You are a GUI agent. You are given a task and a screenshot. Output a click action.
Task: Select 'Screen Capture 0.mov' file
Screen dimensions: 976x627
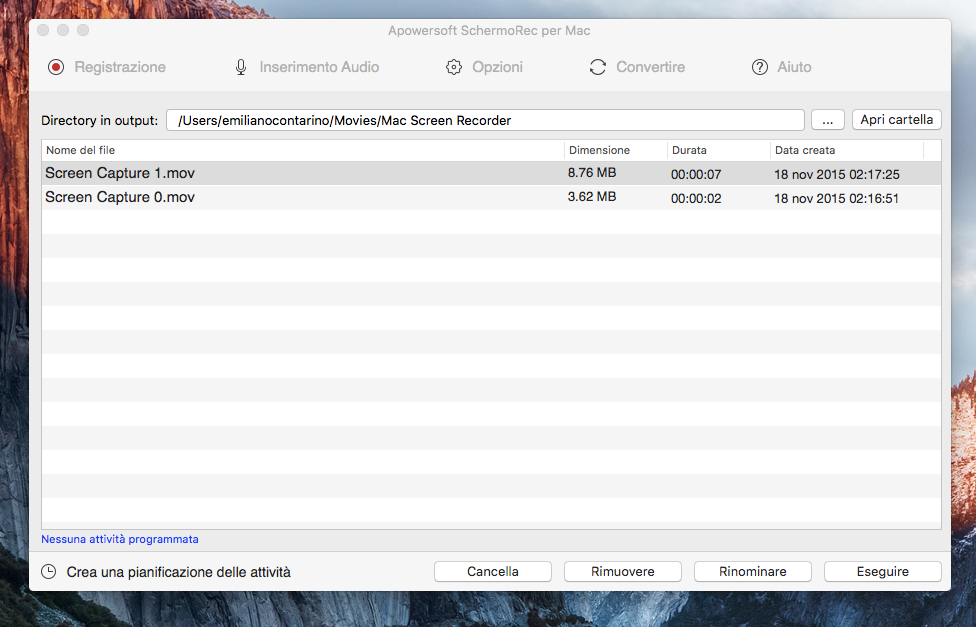tap(120, 197)
